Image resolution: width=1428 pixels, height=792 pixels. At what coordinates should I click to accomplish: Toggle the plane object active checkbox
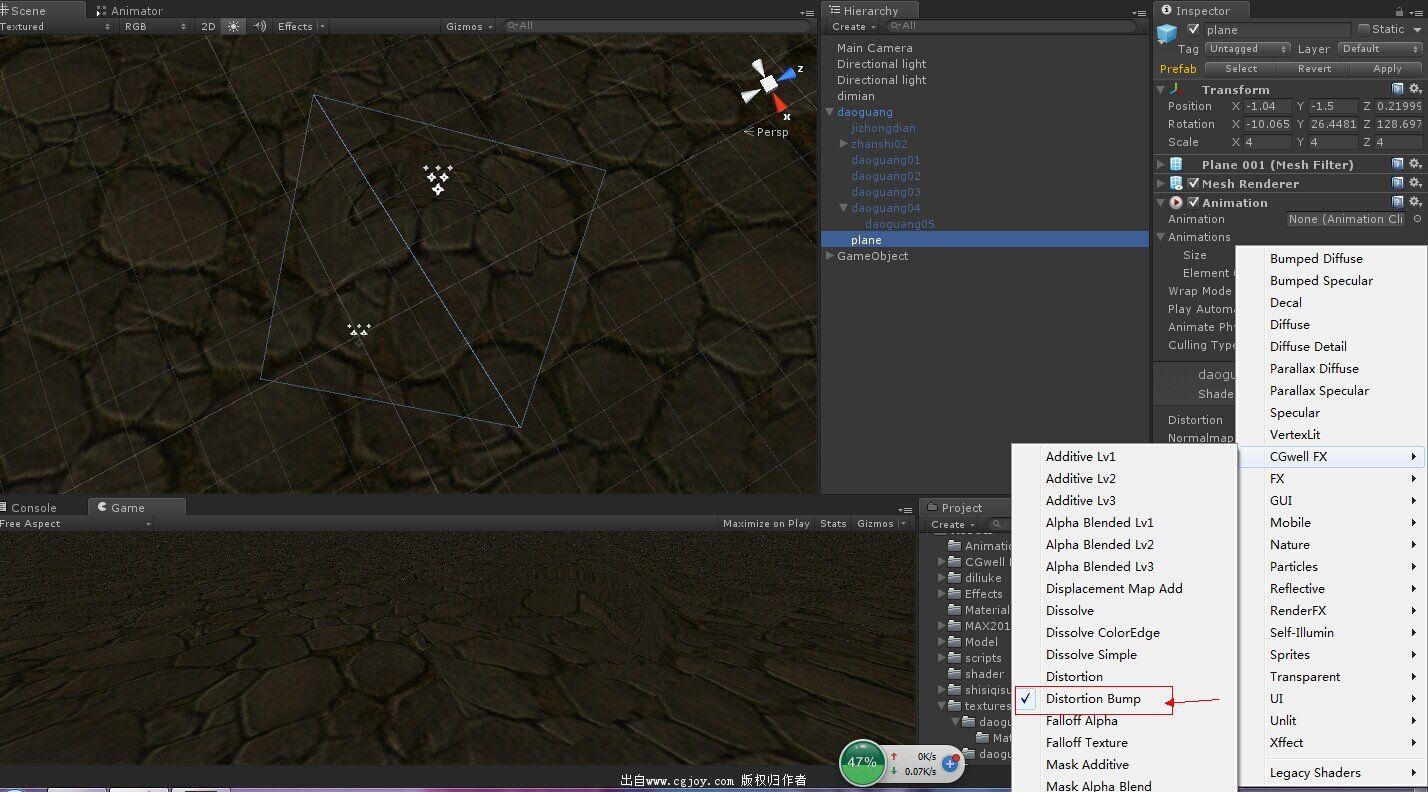click(x=1193, y=29)
